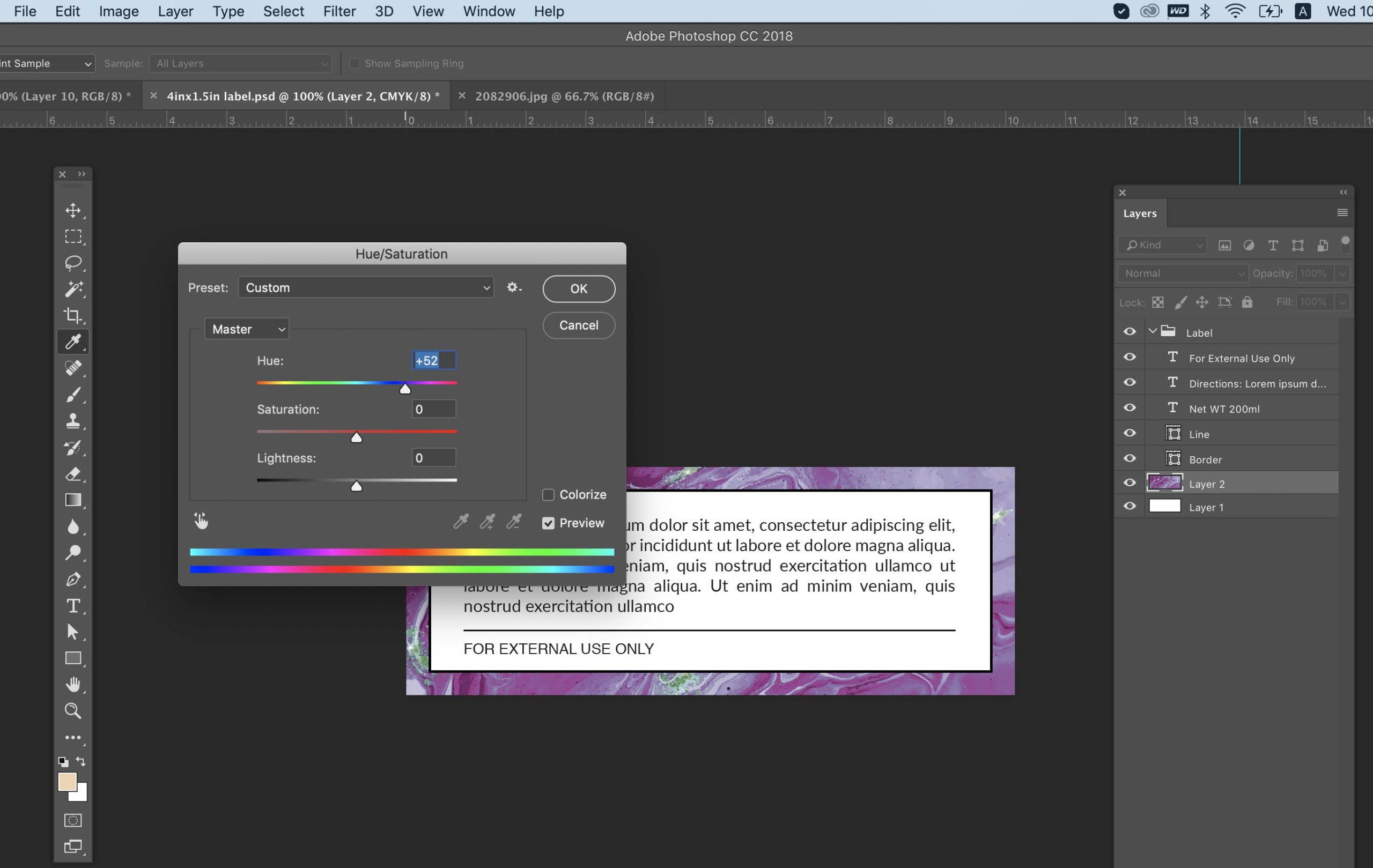The image size is (1373, 868).
Task: Click the Saturation slider handle
Action: [356, 437]
